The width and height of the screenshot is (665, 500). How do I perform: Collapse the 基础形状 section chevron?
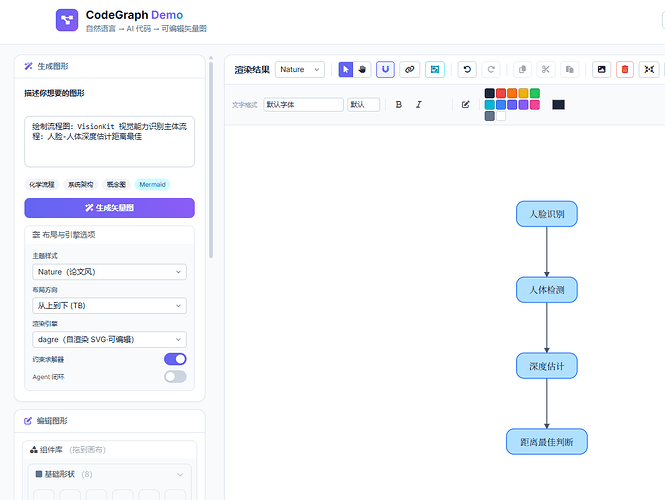click(180, 474)
